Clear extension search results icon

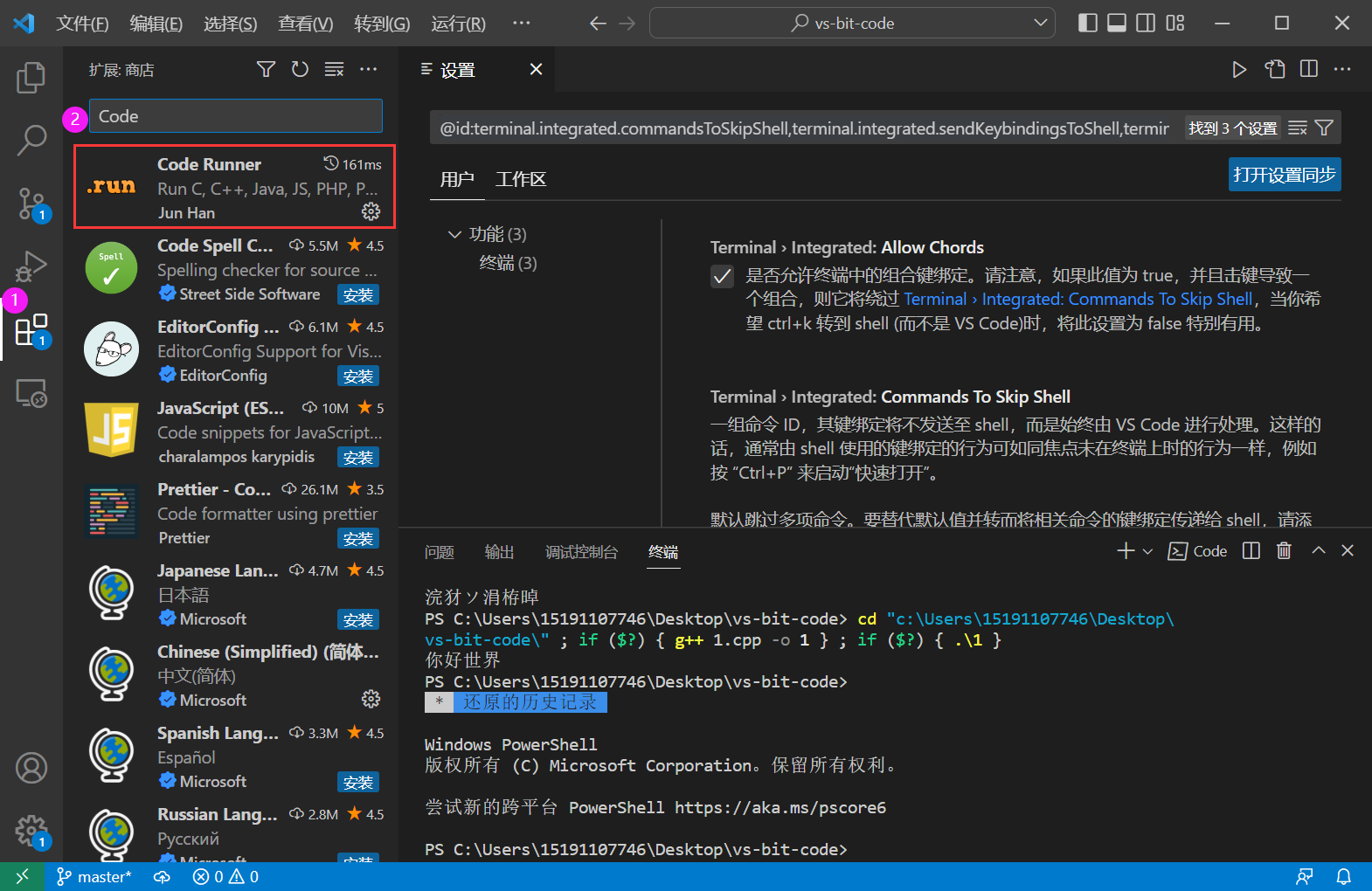(x=334, y=69)
